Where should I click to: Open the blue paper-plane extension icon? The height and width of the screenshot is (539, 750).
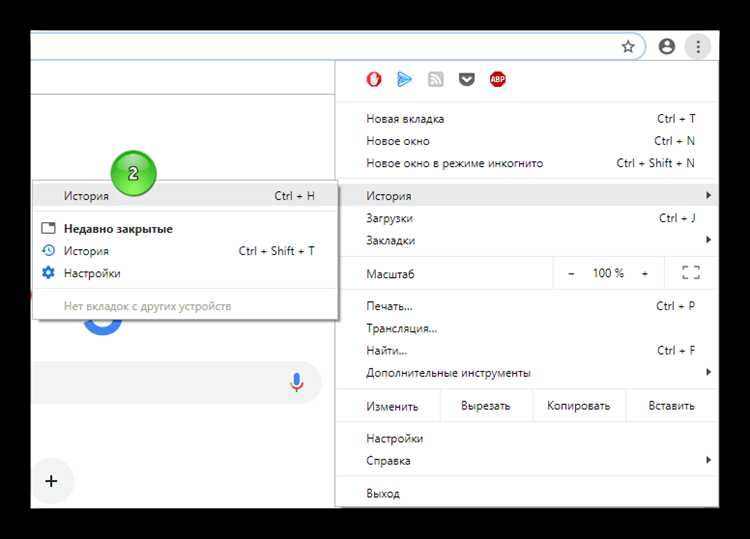(404, 79)
